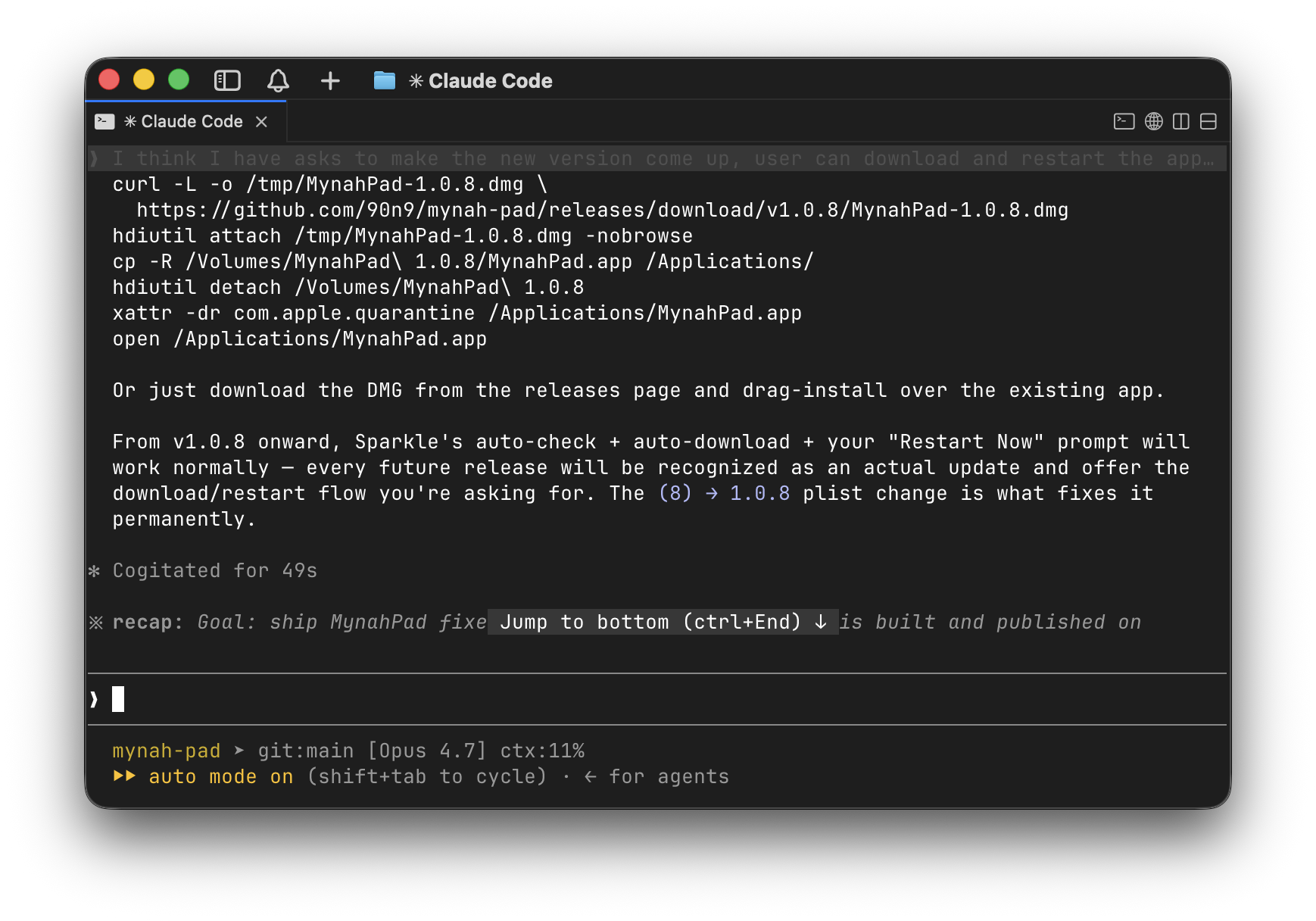Click the 'xattr -dr com.apple.quarantine' command line
Viewport: 1316px width, 921px height.
457,313
